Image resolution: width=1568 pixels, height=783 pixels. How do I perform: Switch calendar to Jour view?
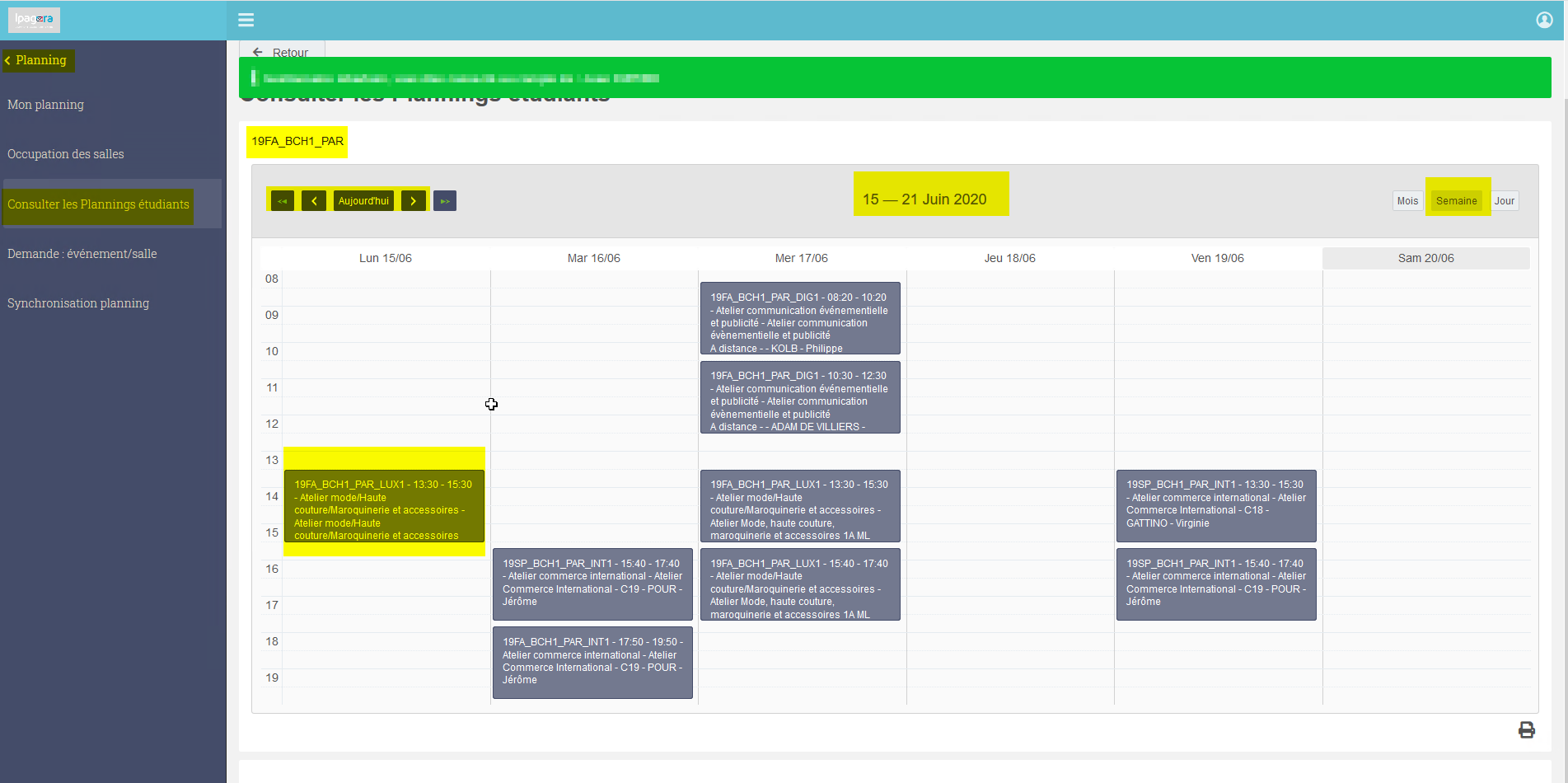tap(1505, 201)
